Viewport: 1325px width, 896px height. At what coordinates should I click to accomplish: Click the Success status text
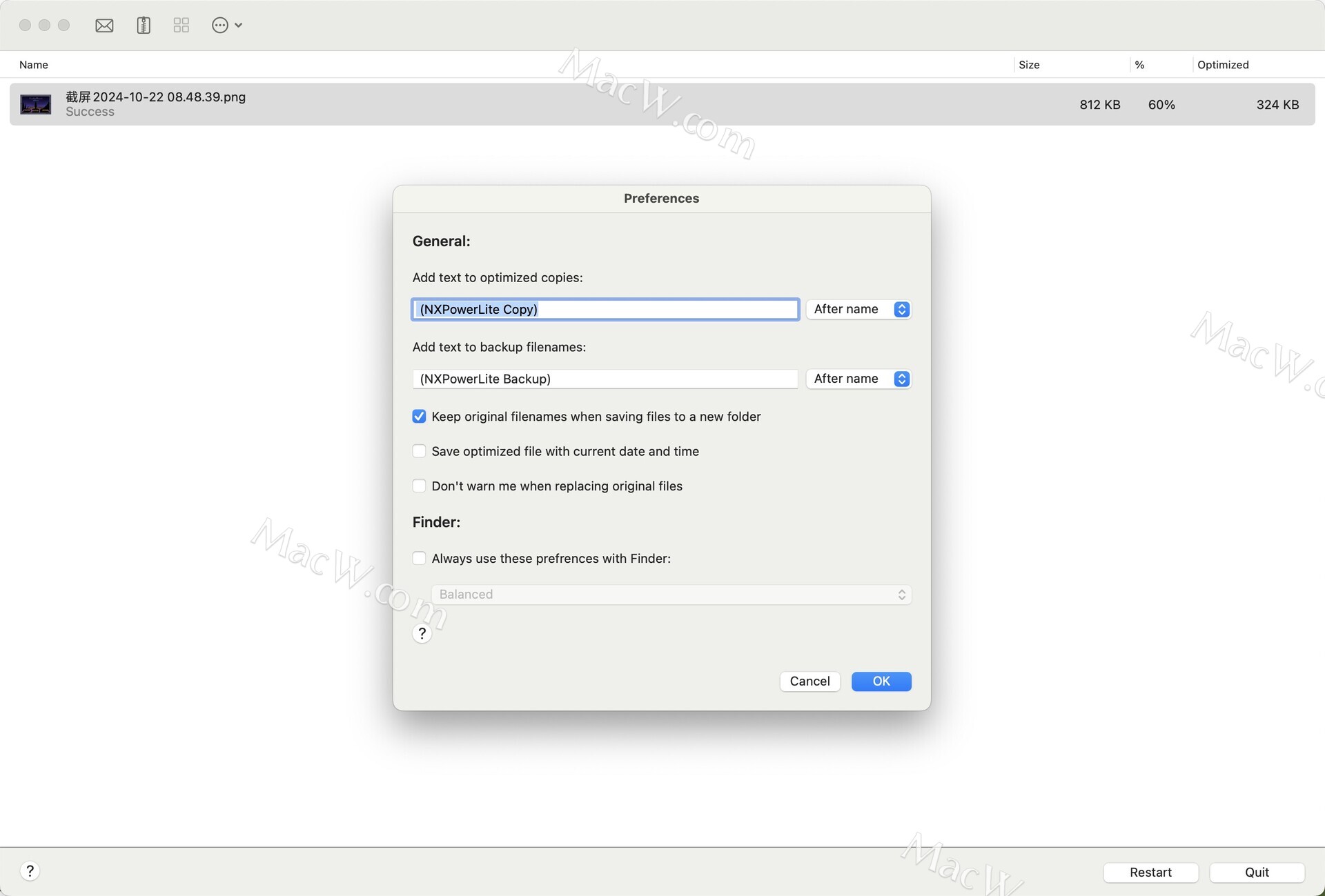click(x=90, y=112)
